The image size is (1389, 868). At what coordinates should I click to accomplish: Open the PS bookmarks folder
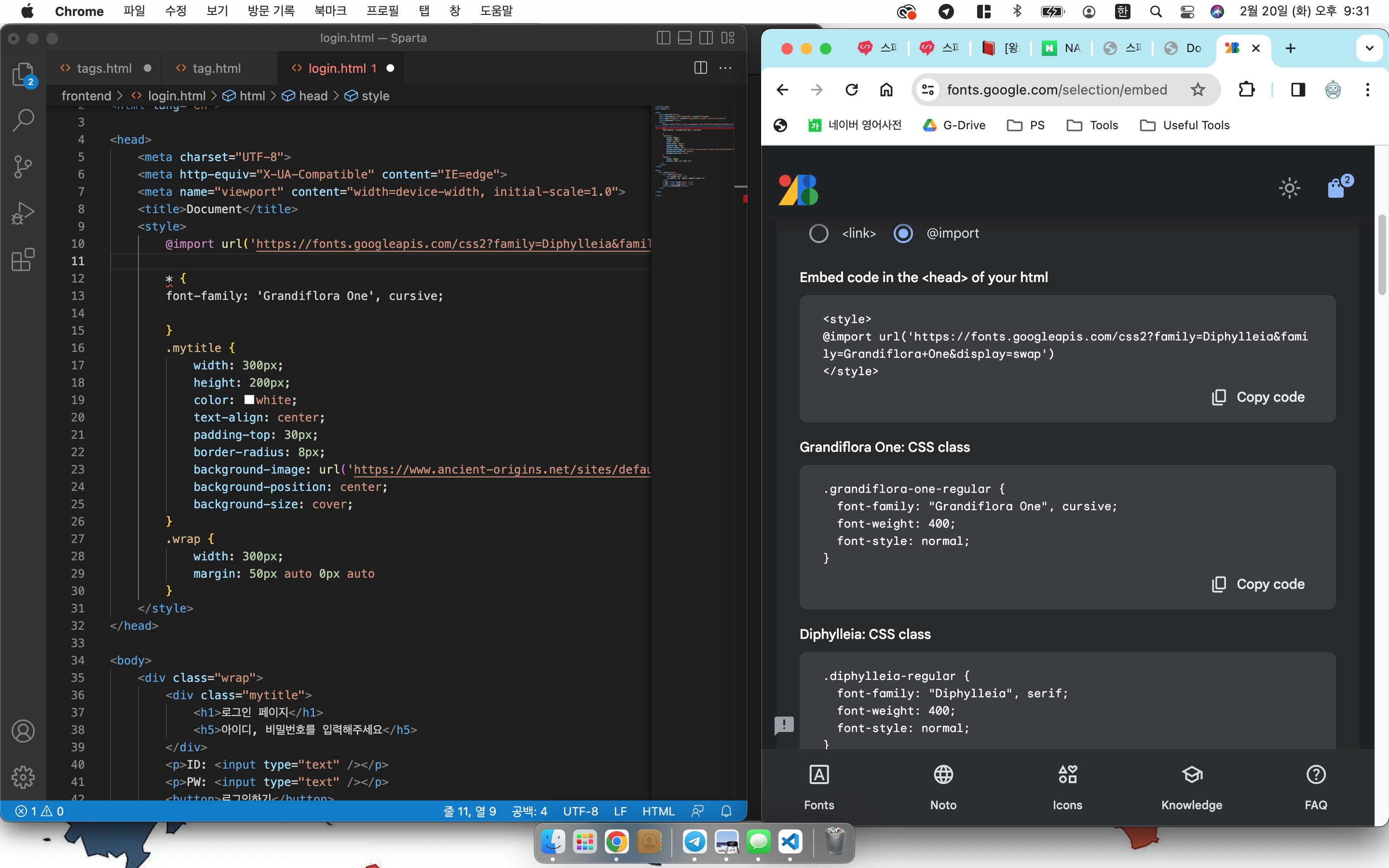[1026, 125]
